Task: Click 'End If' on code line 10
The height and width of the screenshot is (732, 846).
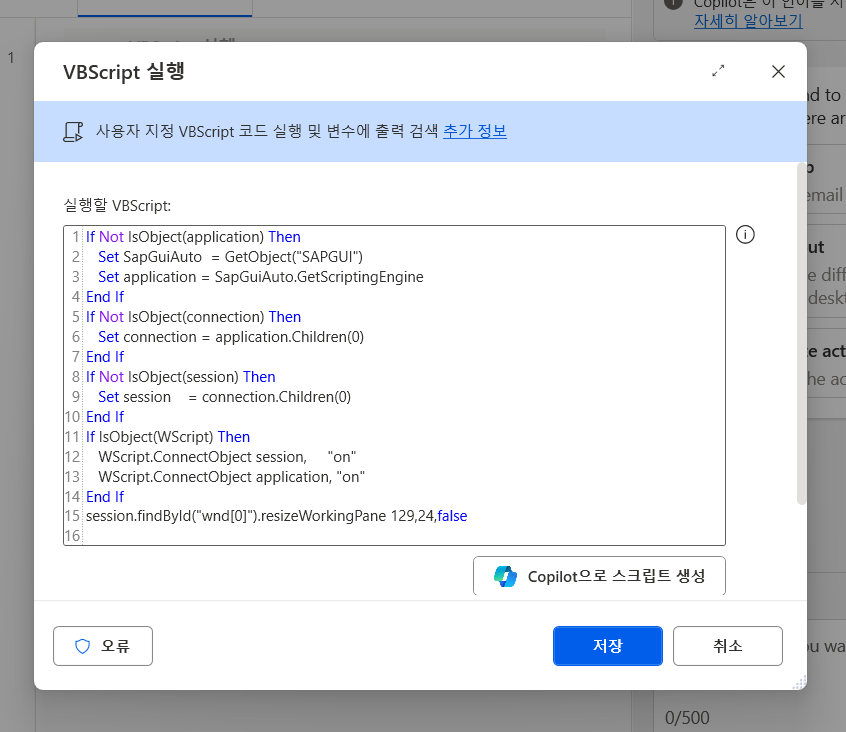Action: coord(105,416)
